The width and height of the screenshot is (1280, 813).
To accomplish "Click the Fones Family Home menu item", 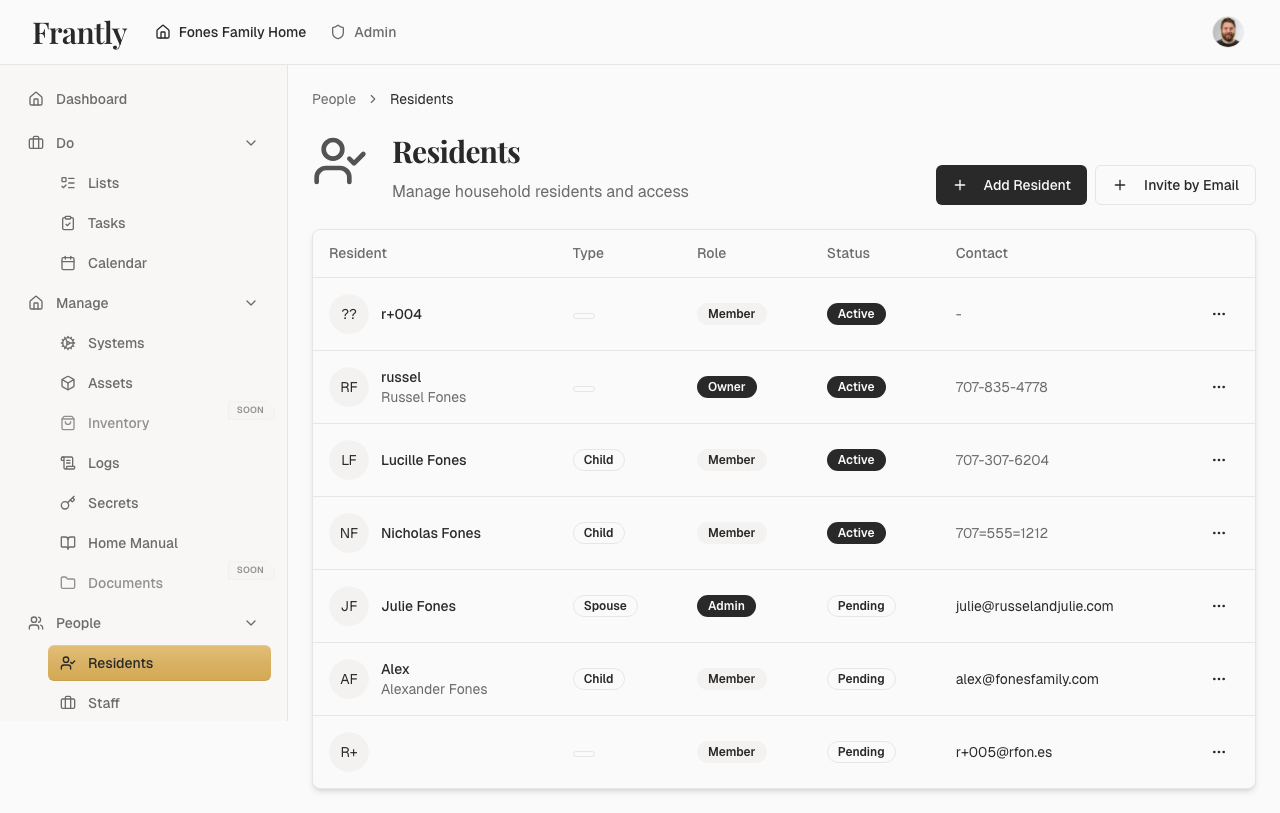I will pos(230,32).
